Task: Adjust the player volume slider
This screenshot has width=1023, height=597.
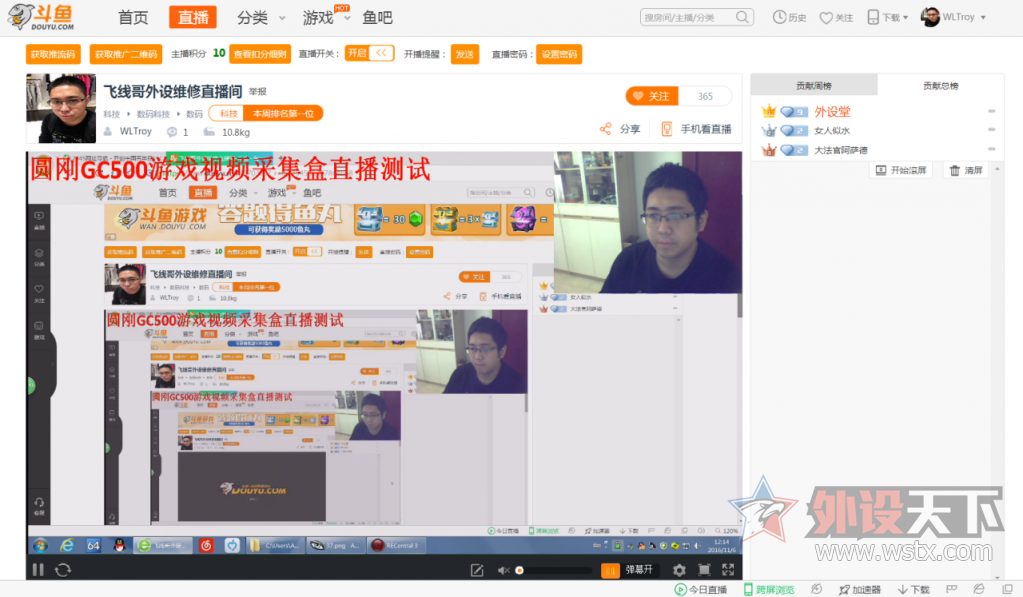Action: coord(553,570)
